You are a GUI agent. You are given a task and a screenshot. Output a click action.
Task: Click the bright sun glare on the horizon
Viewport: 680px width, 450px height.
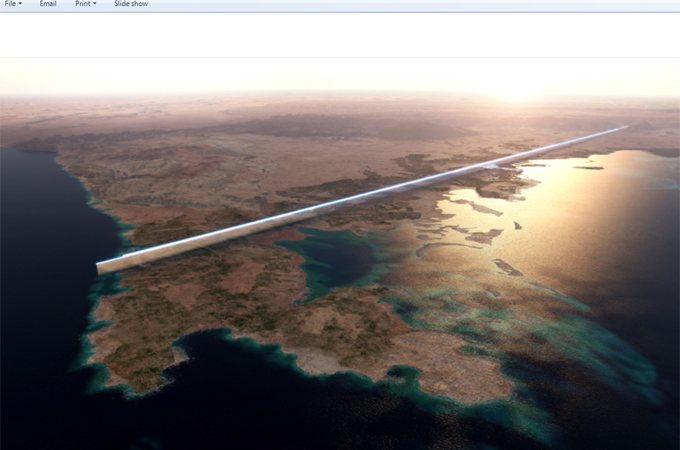(517, 88)
